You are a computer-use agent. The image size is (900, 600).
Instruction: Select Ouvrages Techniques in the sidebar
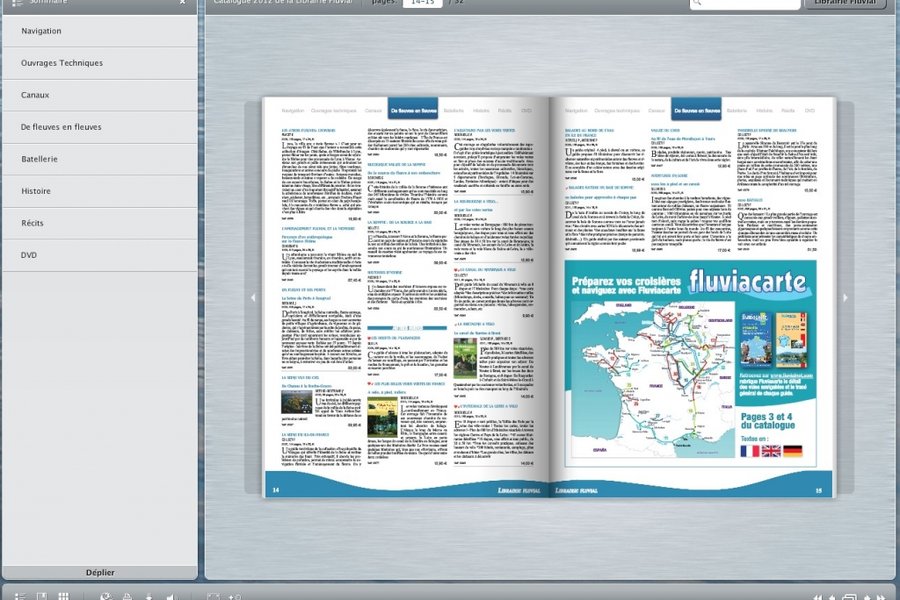[62, 63]
